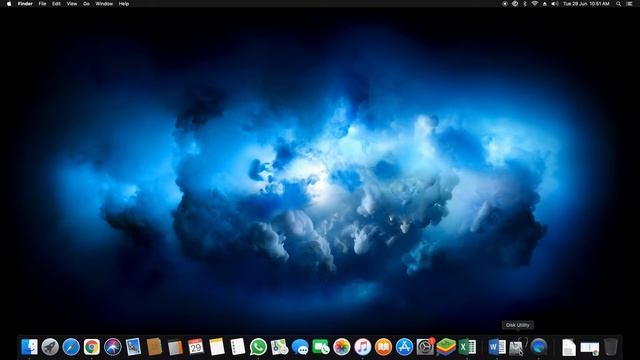Open the Finder application menu
This screenshot has width=640, height=360.
pos(25,4)
